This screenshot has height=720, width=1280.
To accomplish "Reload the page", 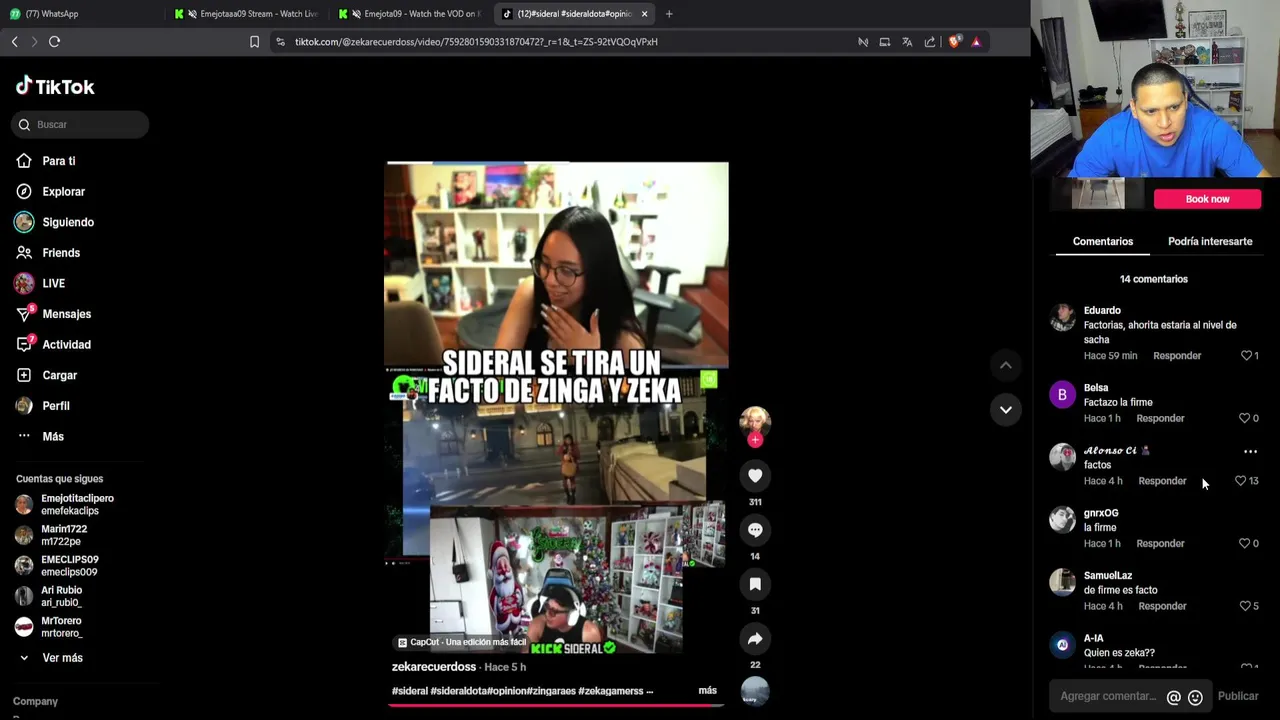I will click(x=54, y=42).
